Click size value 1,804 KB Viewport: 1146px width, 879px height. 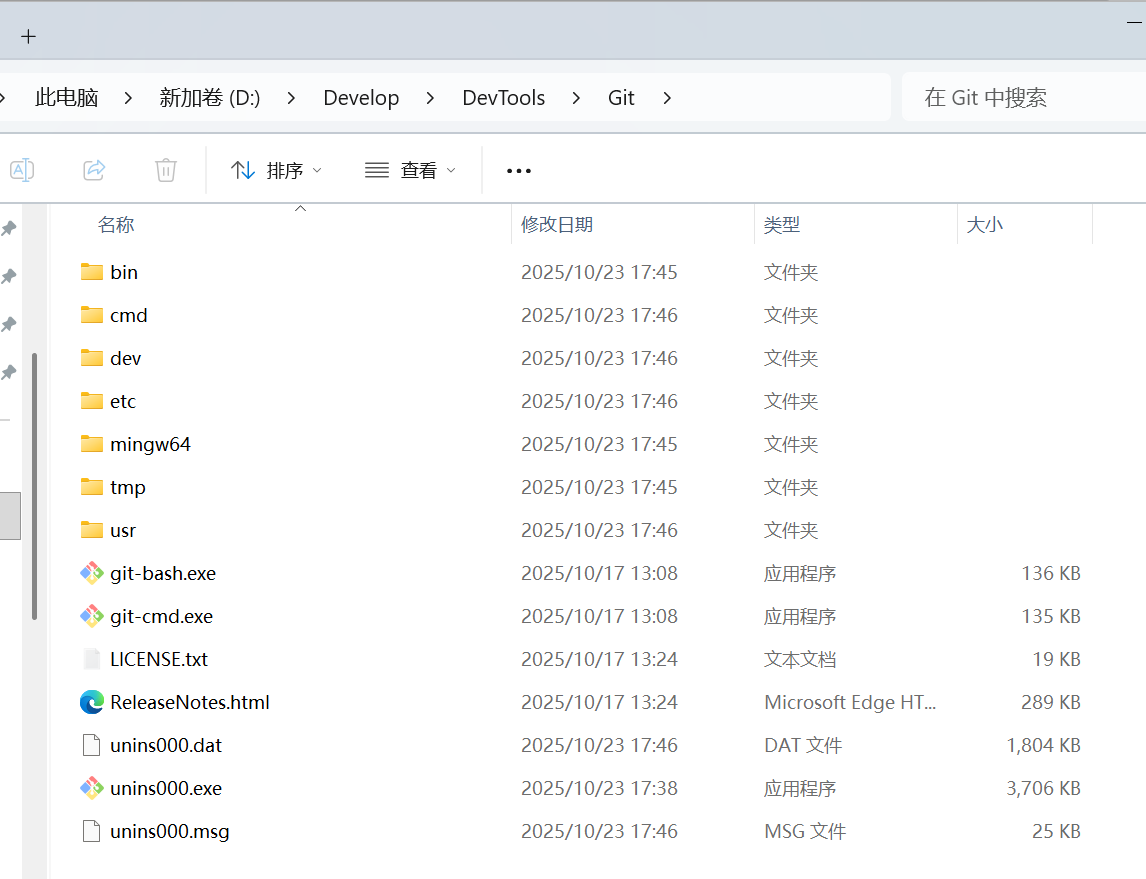(1043, 745)
